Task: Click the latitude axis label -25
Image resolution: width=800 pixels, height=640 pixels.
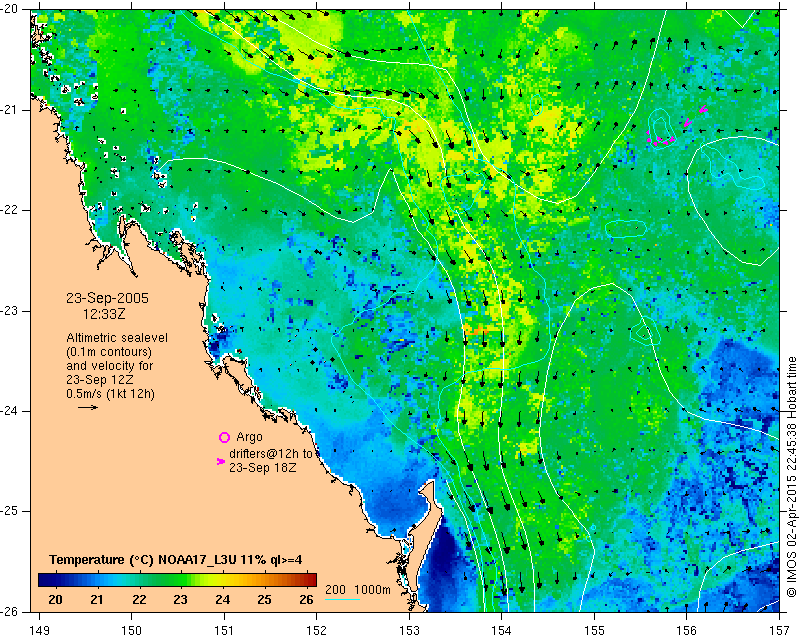Action: (9, 511)
